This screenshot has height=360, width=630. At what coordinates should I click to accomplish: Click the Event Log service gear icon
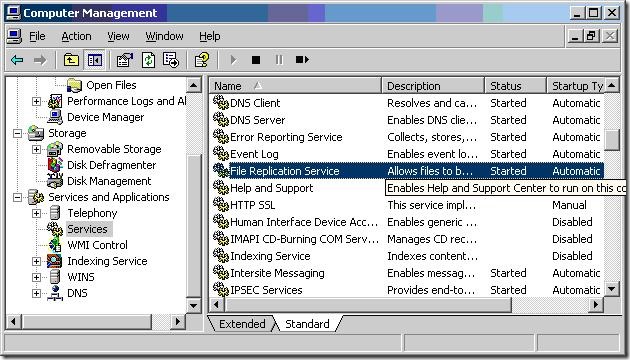point(221,154)
